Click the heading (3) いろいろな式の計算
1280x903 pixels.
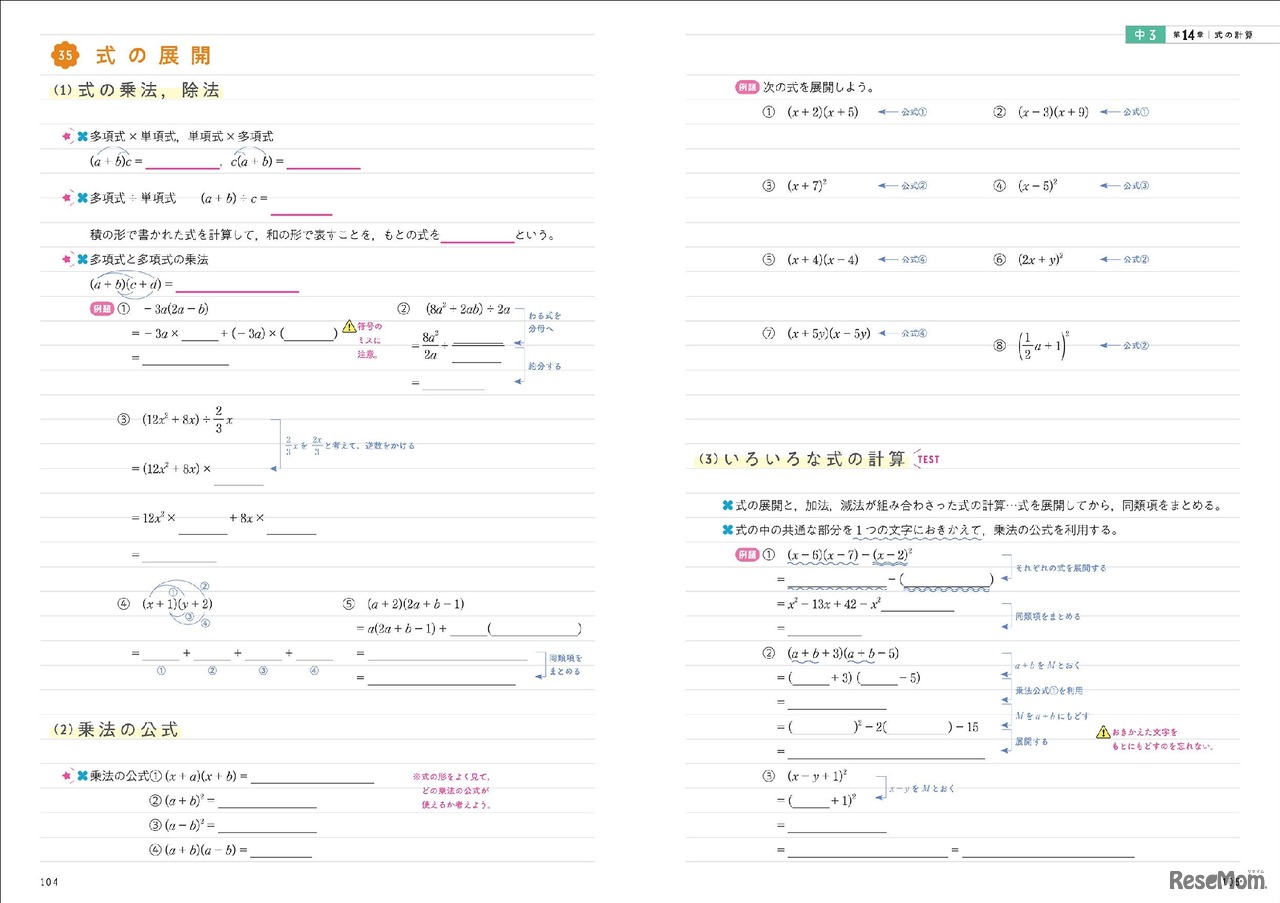click(x=801, y=459)
